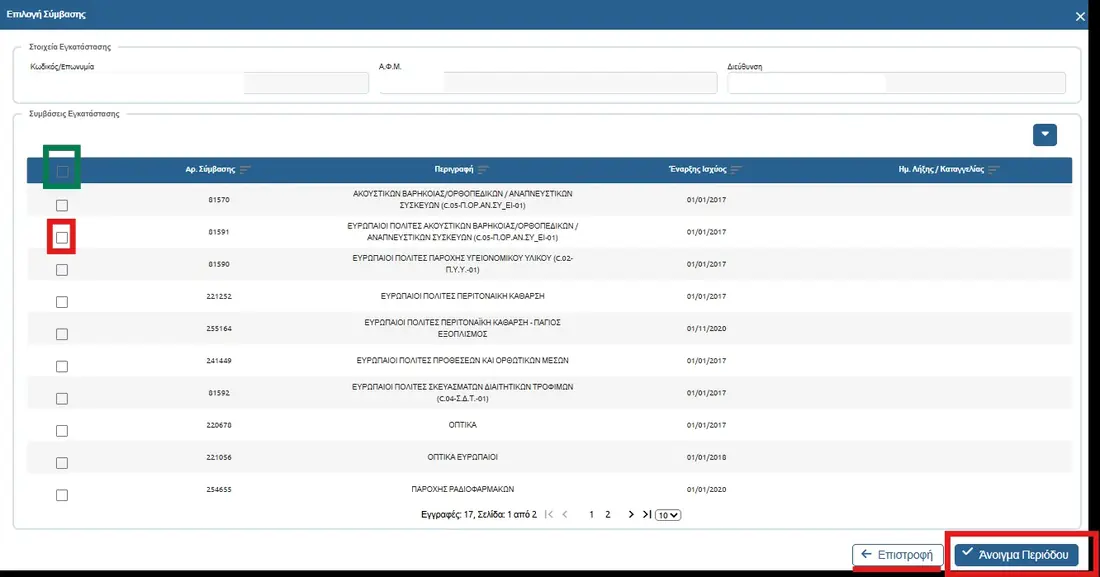Tick the ΟΠΤΙΚΑ ΕΥΡΩΠΑΙΟΙ row checkbox
Screen dimensions: 1100x577
(x=62, y=463)
